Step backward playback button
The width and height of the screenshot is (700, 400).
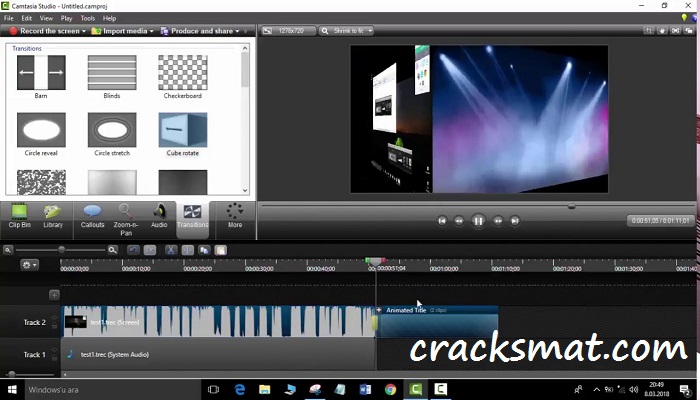[x=459, y=221]
